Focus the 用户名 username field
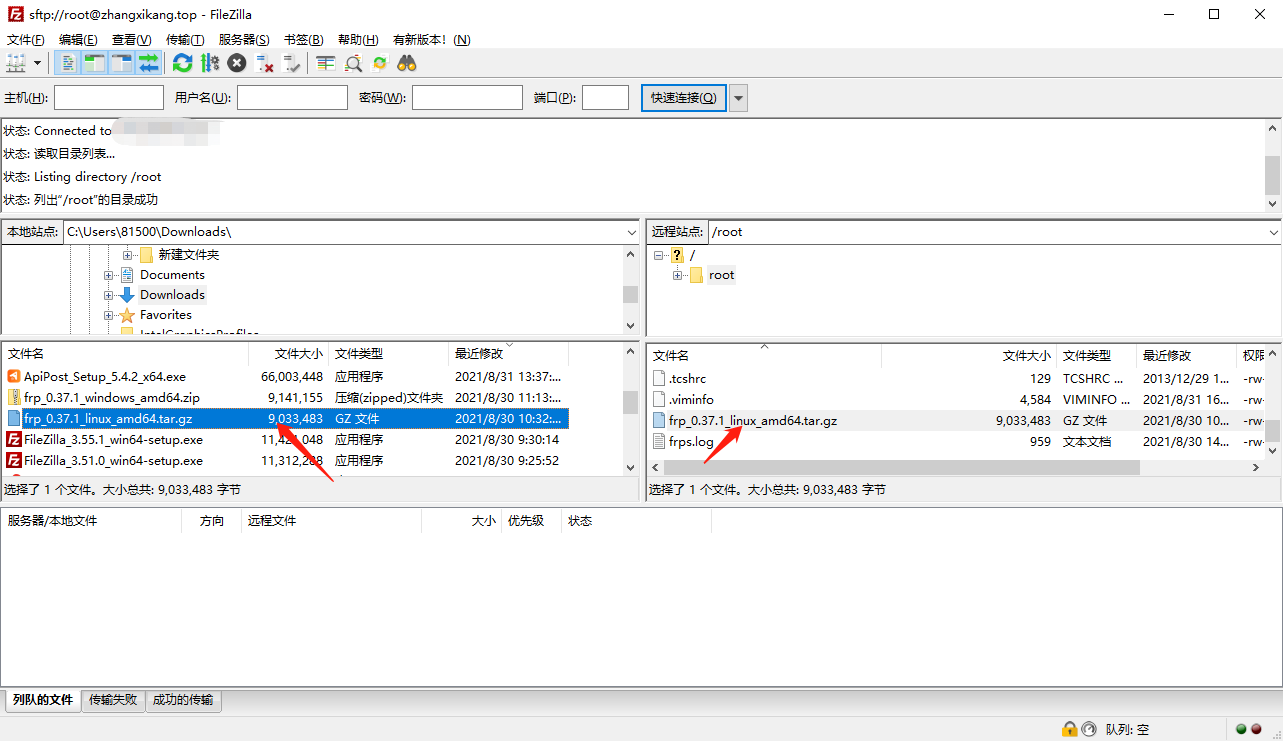The image size is (1283, 741). point(292,97)
